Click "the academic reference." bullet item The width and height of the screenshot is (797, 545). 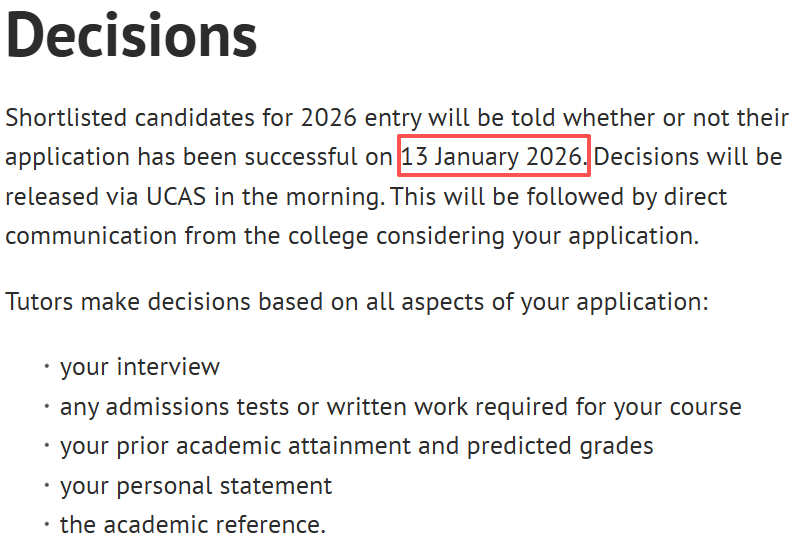193,524
